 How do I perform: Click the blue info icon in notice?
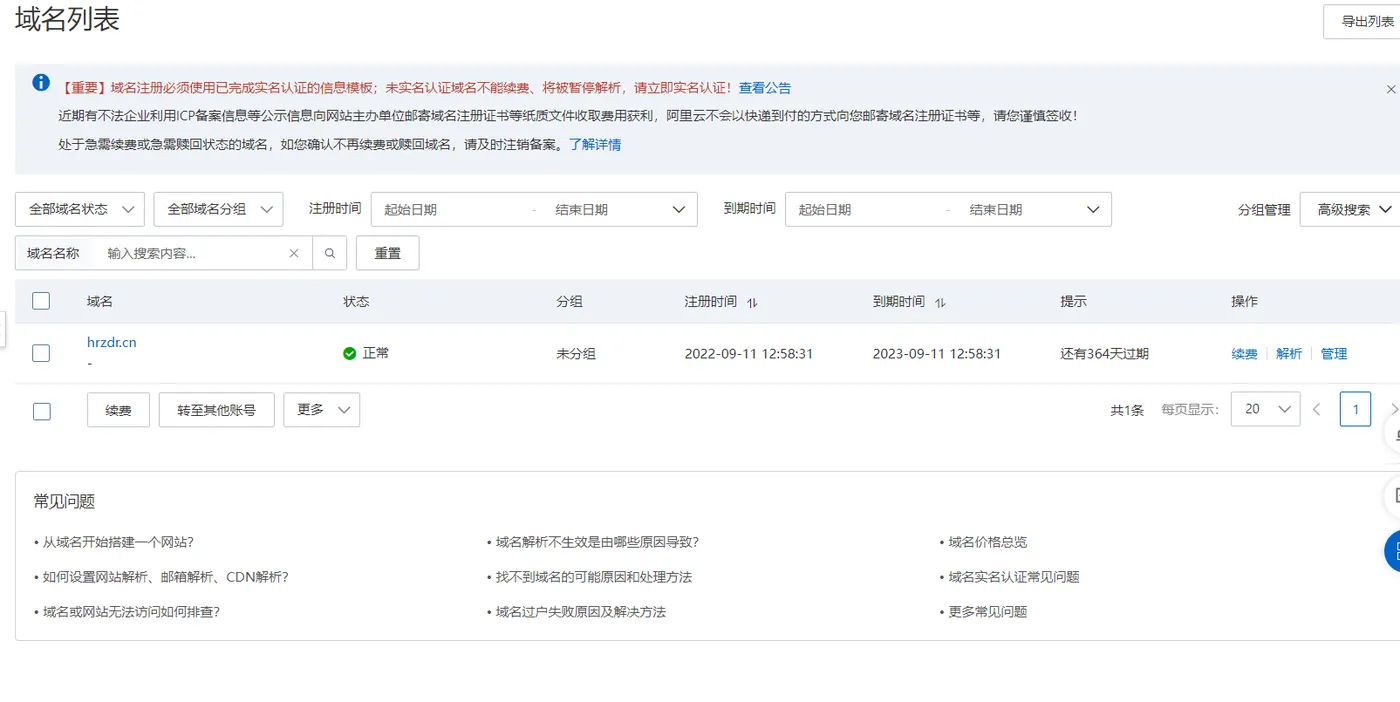pos(41,83)
